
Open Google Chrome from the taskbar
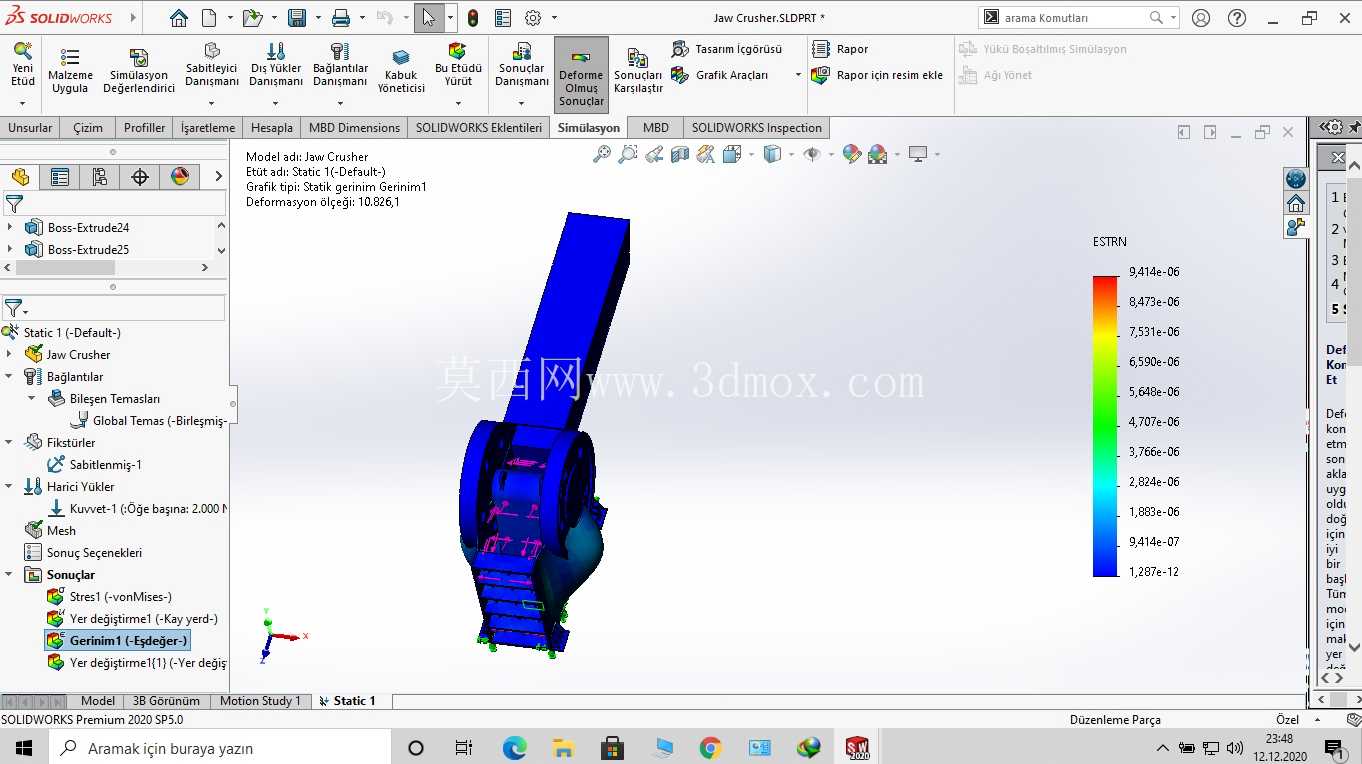[711, 748]
